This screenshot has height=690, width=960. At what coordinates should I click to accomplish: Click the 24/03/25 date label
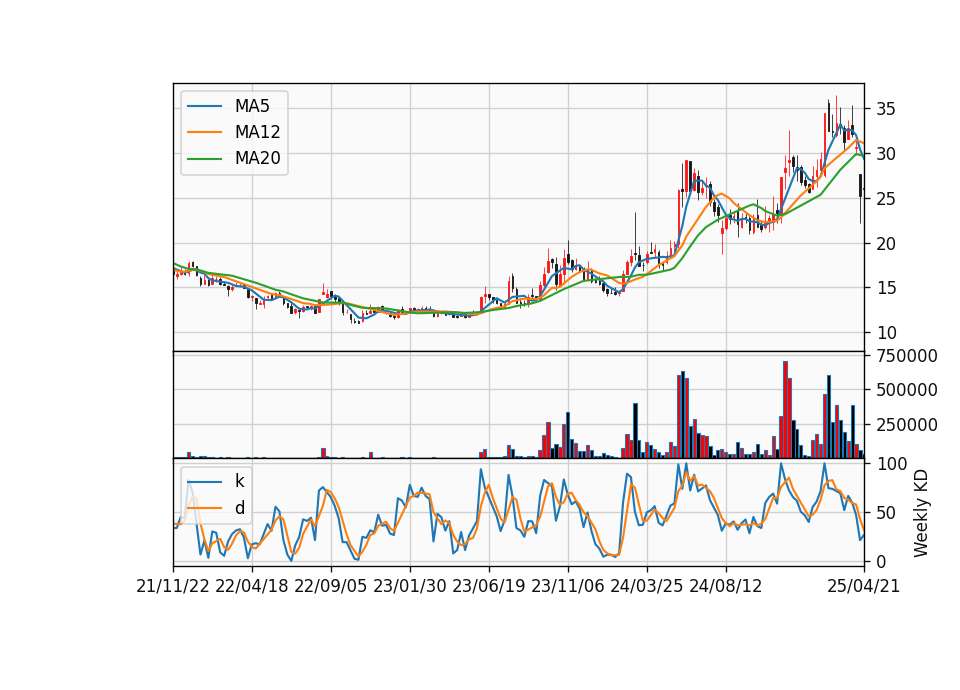pyautogui.click(x=647, y=587)
